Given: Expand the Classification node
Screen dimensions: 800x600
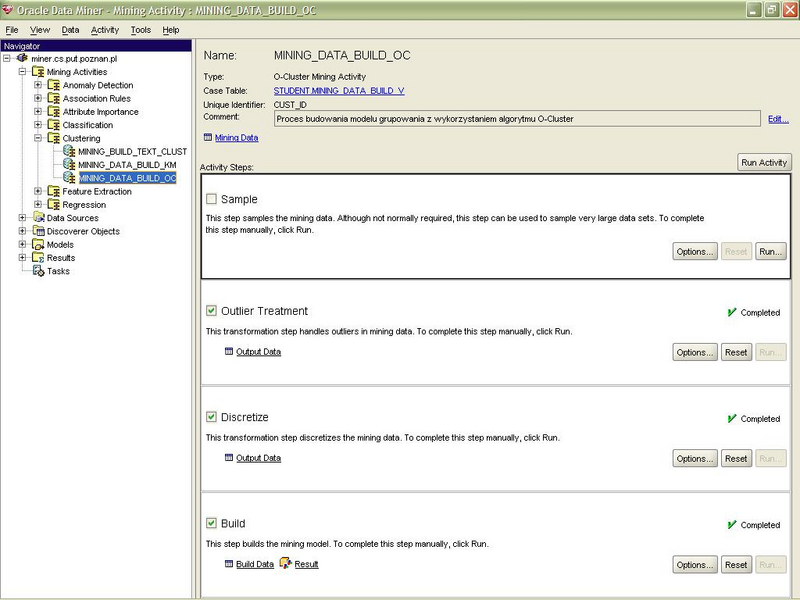Looking at the screenshot, I should click(38, 124).
